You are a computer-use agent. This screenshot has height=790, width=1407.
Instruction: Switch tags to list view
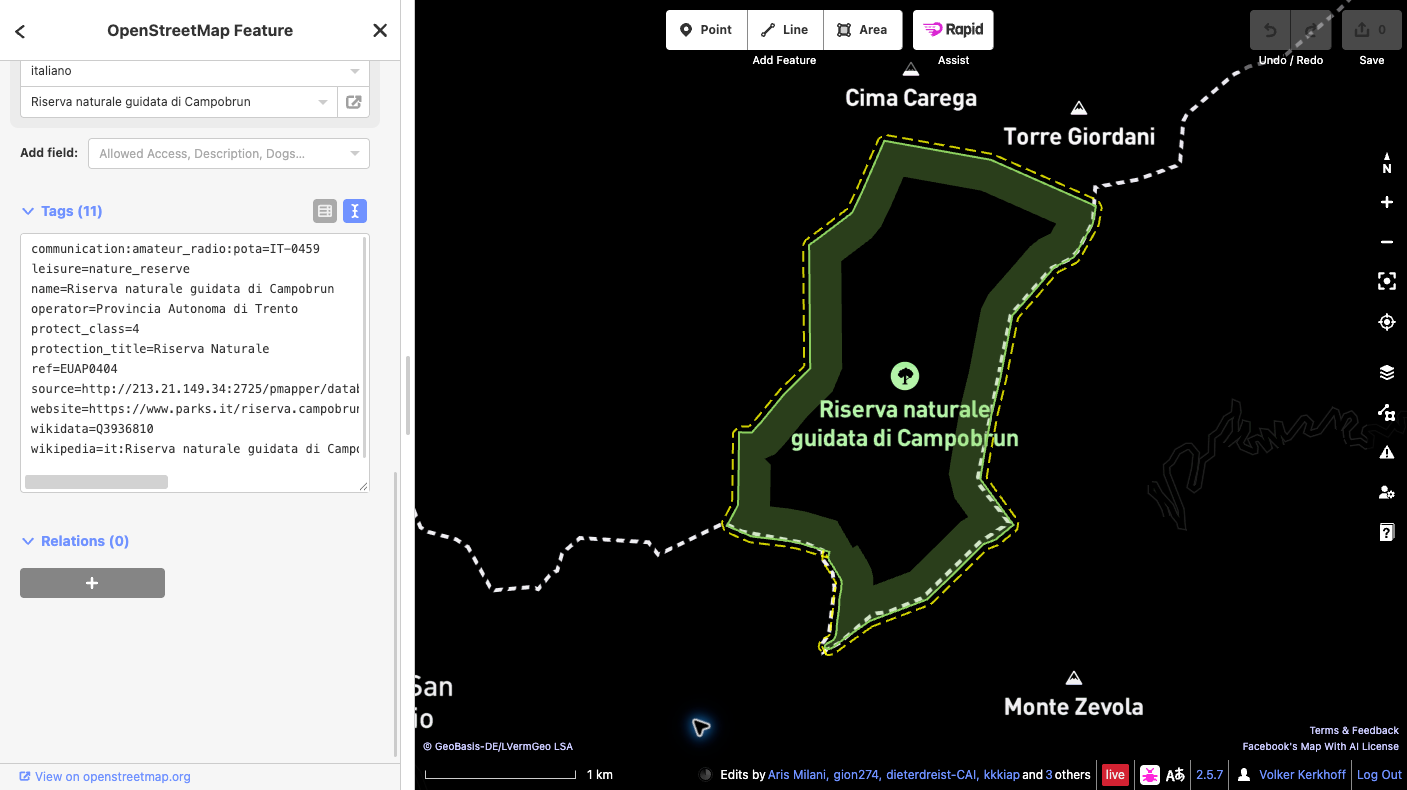point(324,211)
